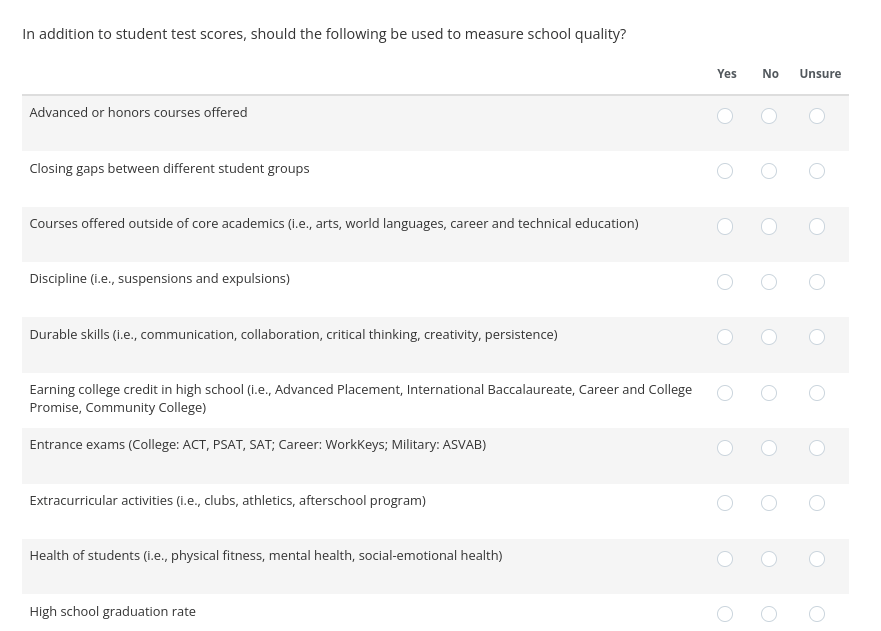The image size is (881, 631).
Task: Mark Unsure for Closing gaps between student groups
Action: coord(817,171)
